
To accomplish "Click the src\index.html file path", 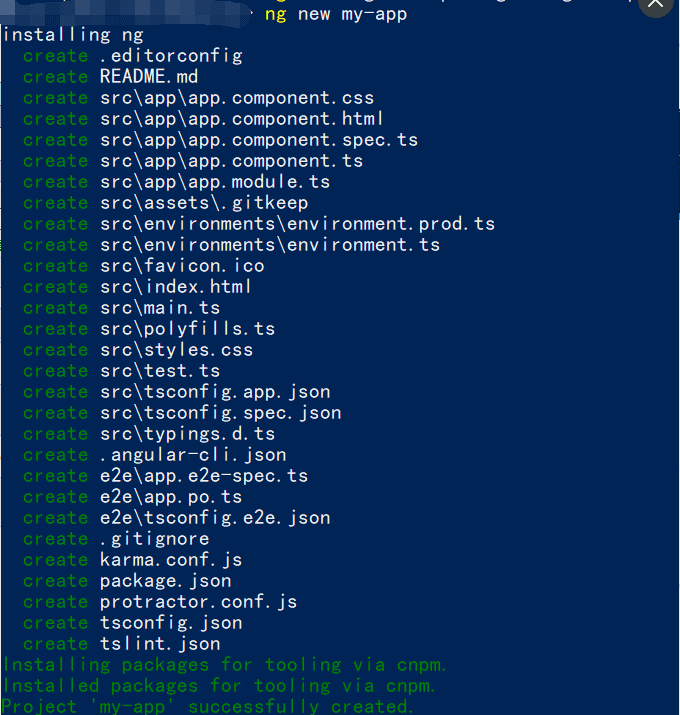I will [x=176, y=287].
